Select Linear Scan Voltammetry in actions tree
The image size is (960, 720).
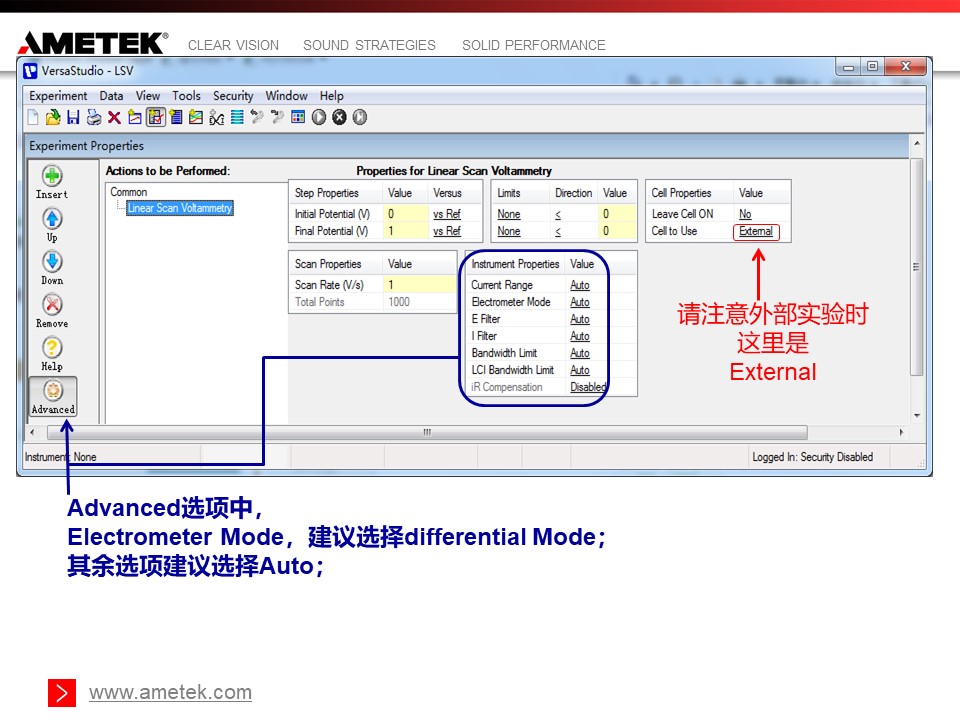(180, 208)
